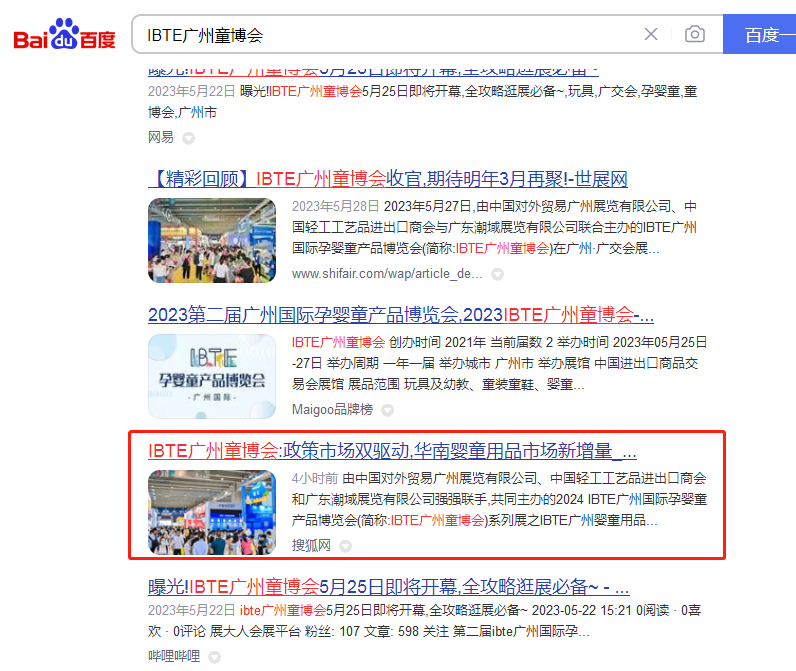This screenshot has width=796, height=671.
Task: Expand the dropdown arrow next to 网易
Action: click(188, 138)
